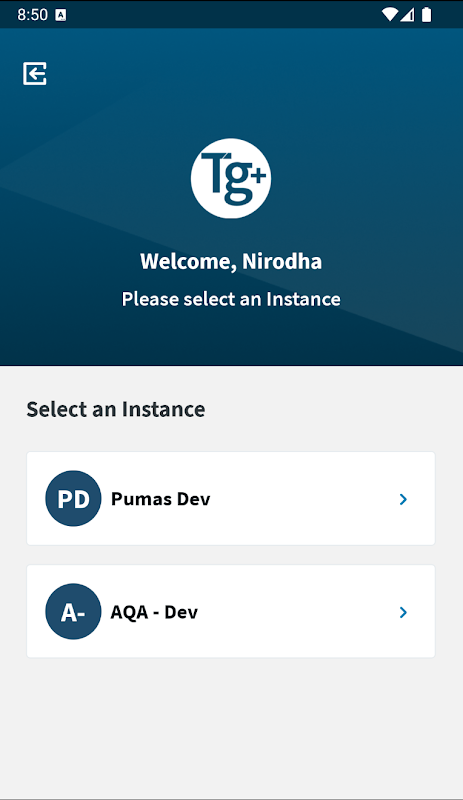Tap the 8:50 clock in status bar

(32, 15)
